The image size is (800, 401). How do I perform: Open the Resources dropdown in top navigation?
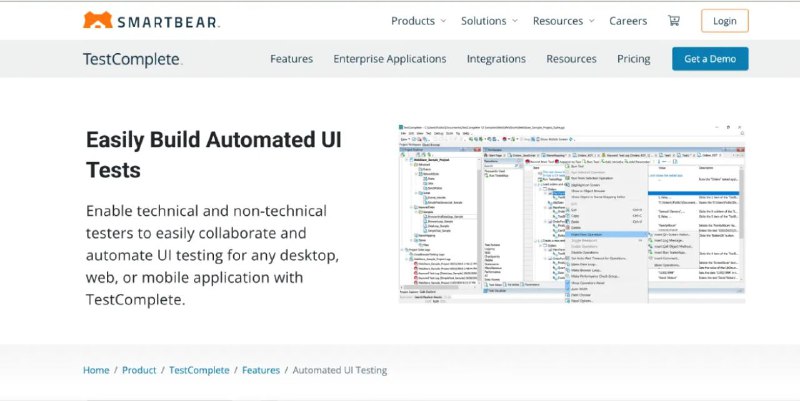[x=564, y=21]
